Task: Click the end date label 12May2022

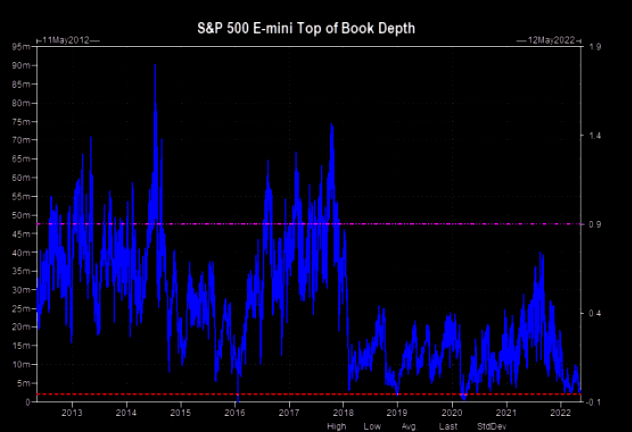Action: click(x=551, y=40)
